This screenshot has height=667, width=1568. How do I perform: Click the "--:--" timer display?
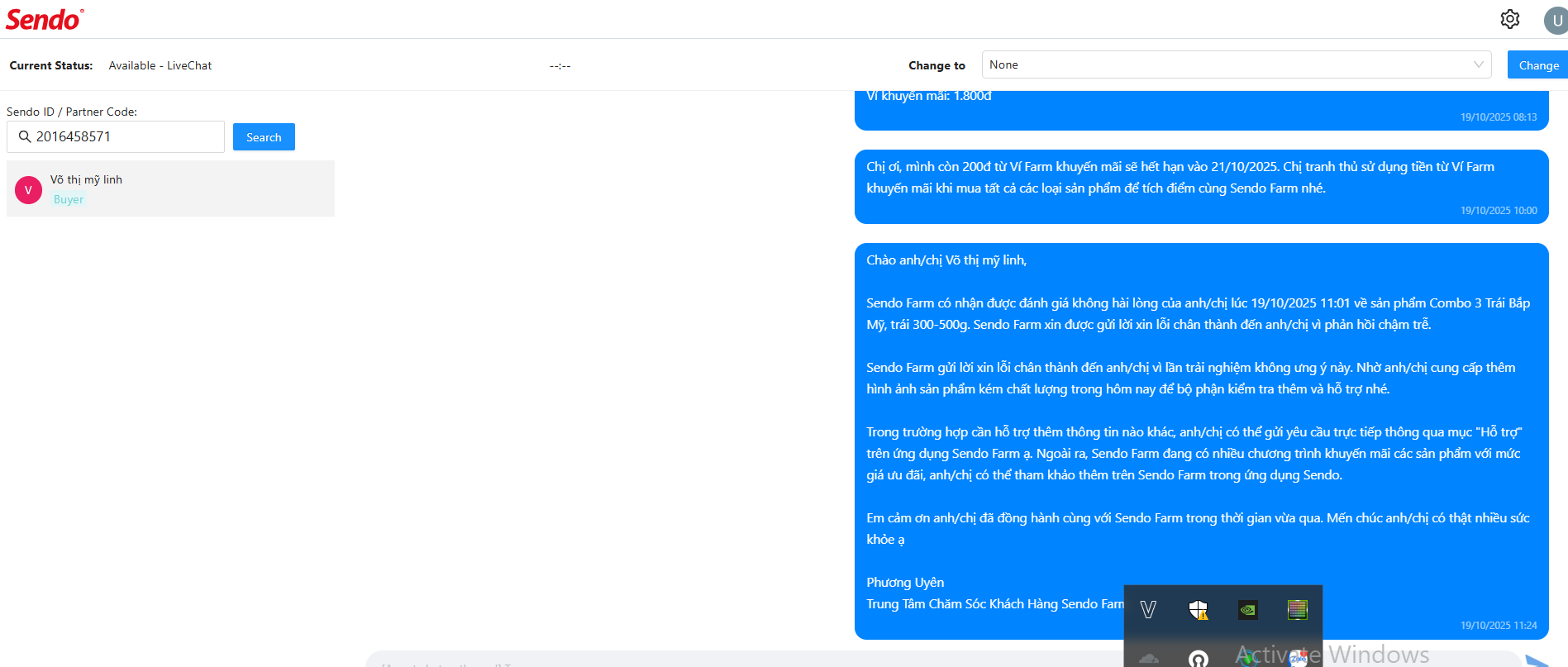click(x=560, y=65)
